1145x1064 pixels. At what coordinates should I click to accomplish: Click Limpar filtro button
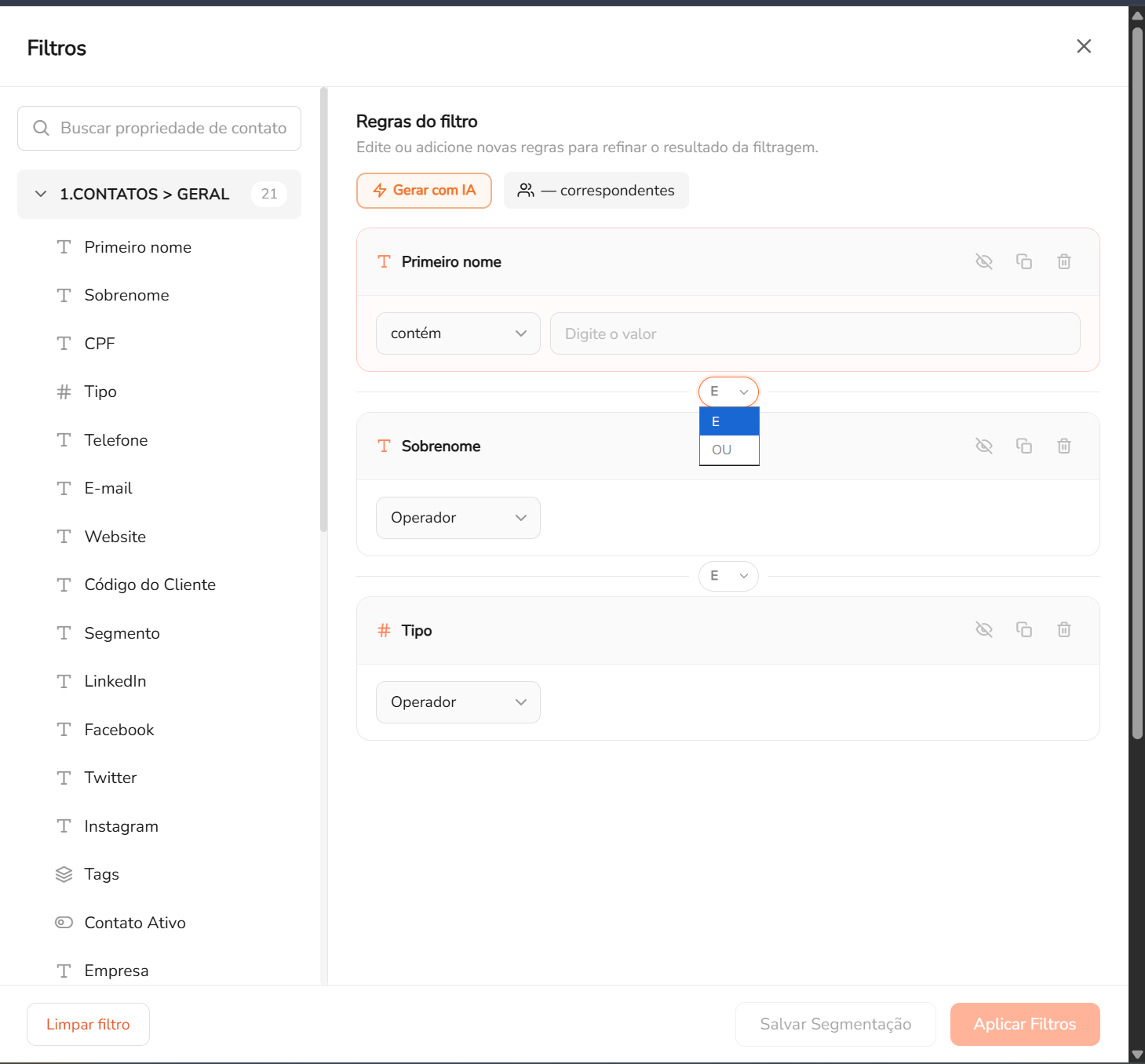(x=88, y=1024)
